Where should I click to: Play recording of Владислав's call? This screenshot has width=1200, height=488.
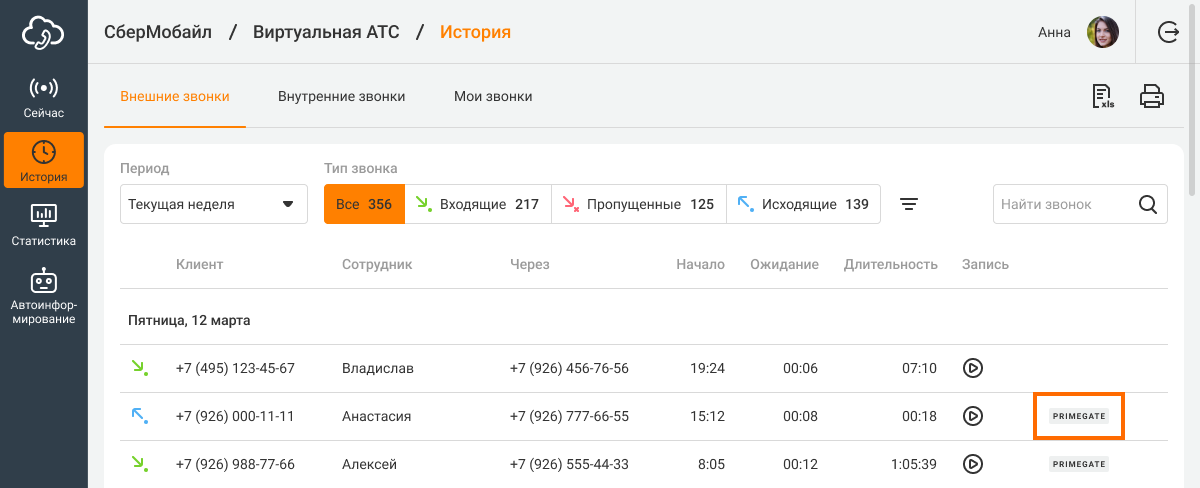[972, 368]
